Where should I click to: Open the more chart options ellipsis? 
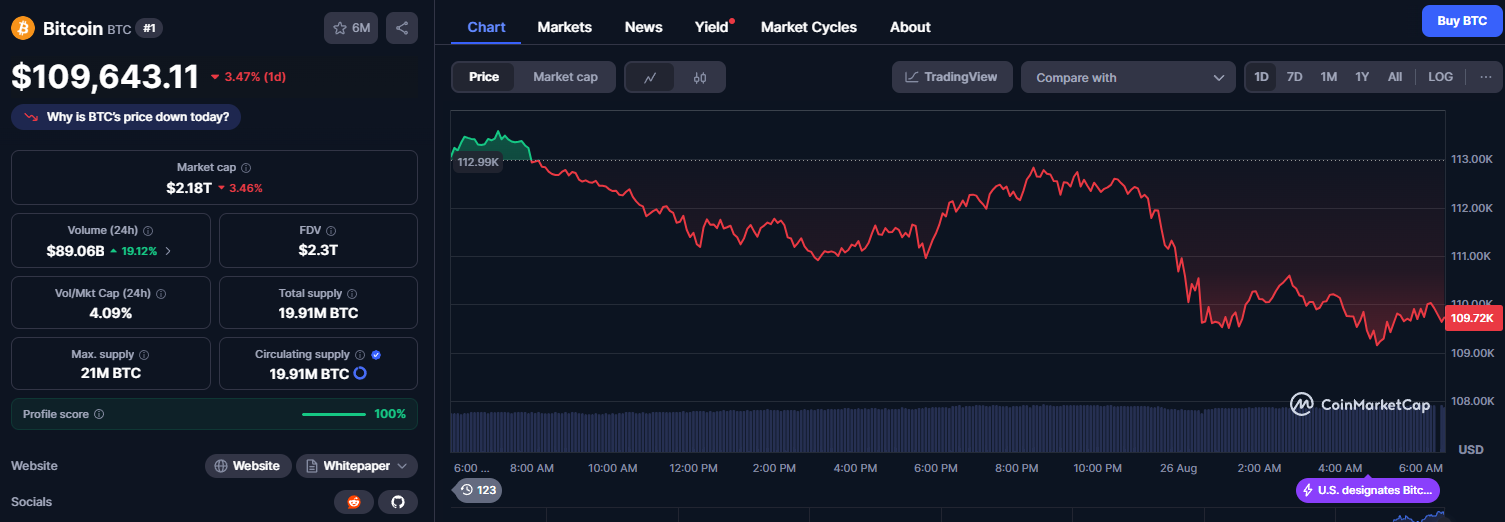(x=1485, y=77)
